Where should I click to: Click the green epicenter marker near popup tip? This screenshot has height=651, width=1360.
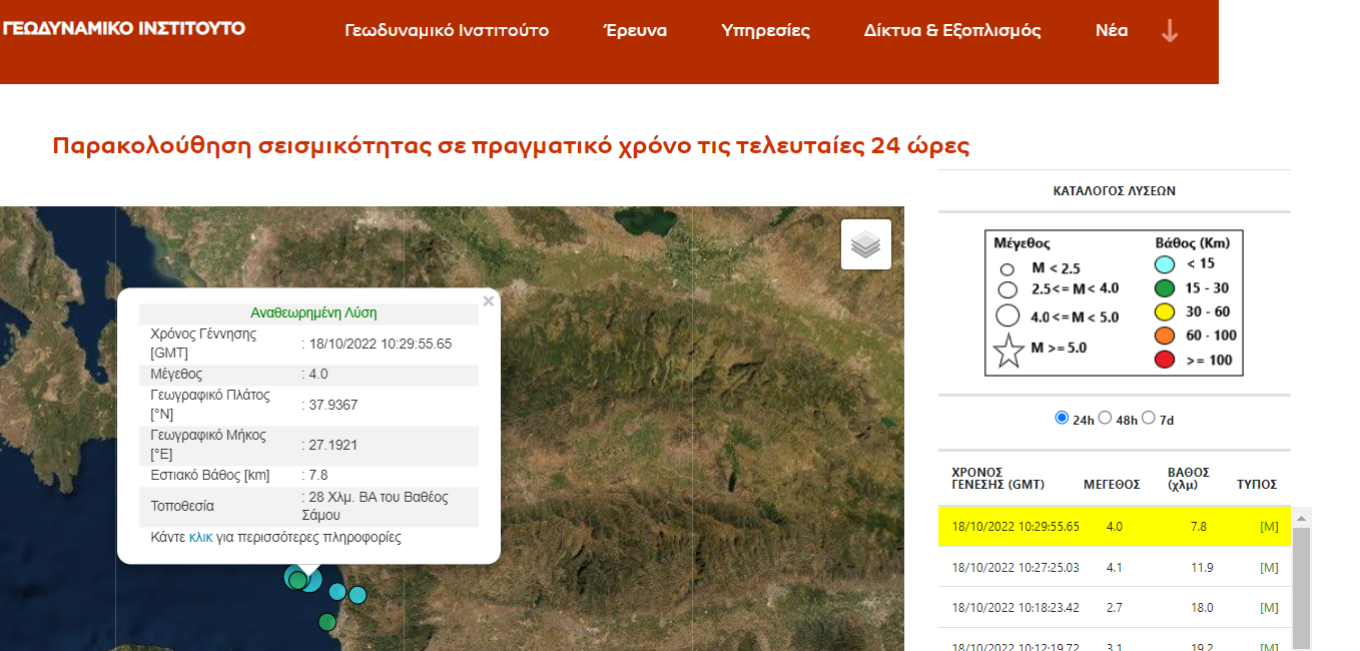[297, 580]
